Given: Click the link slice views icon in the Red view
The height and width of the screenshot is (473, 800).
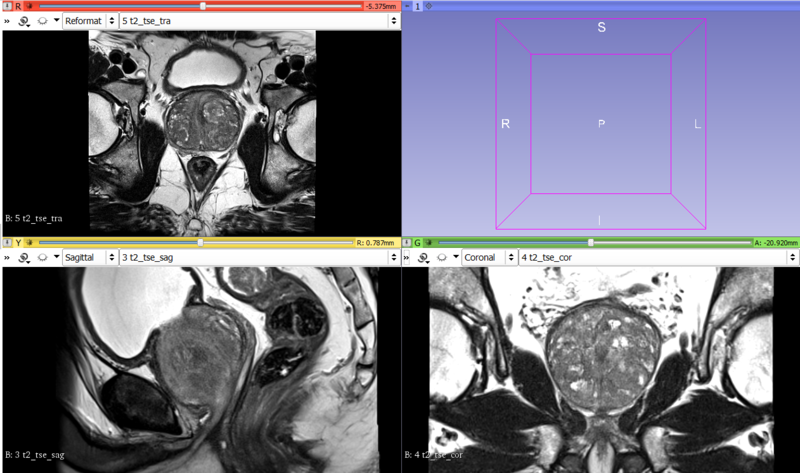Looking at the screenshot, I should (x=23, y=21).
